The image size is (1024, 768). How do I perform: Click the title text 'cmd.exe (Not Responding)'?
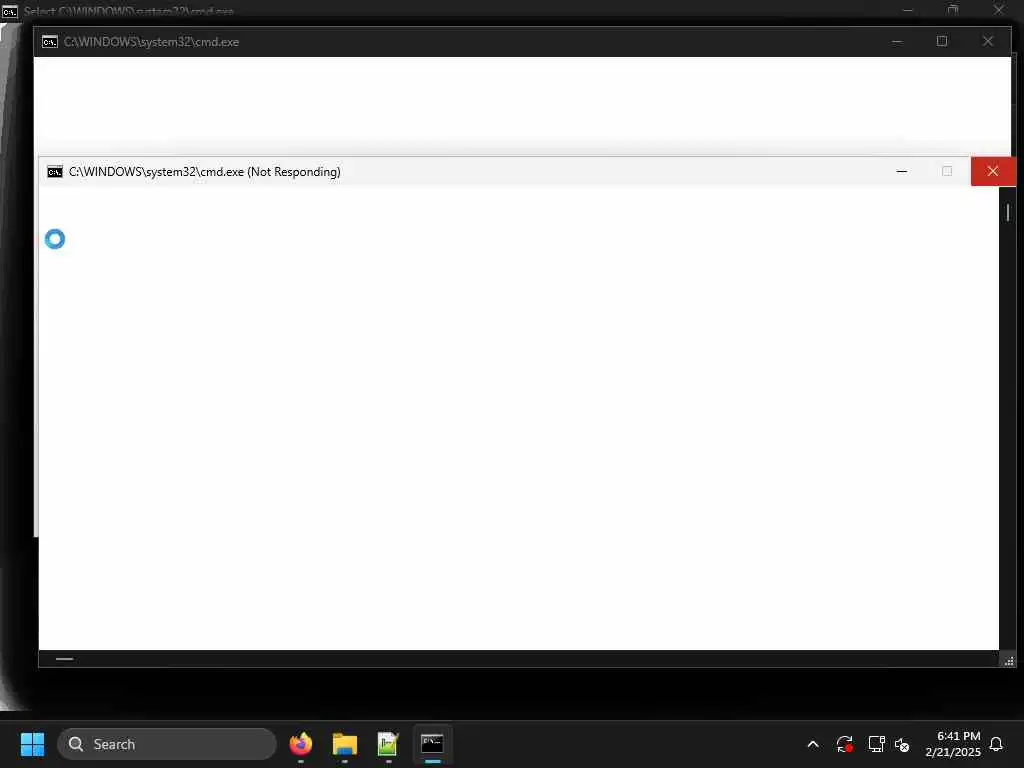tap(270, 172)
